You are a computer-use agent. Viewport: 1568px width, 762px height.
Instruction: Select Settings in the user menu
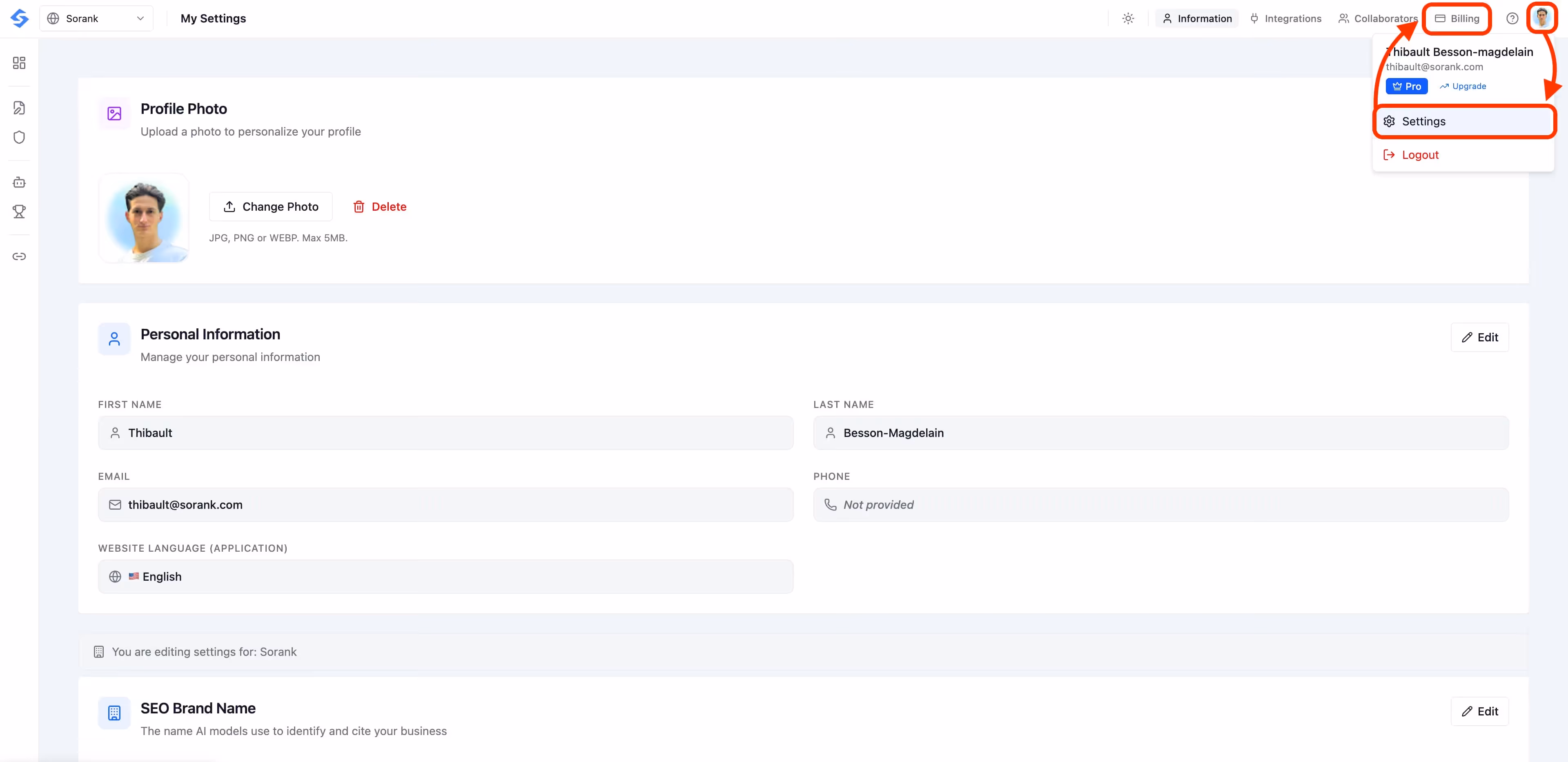1464,121
